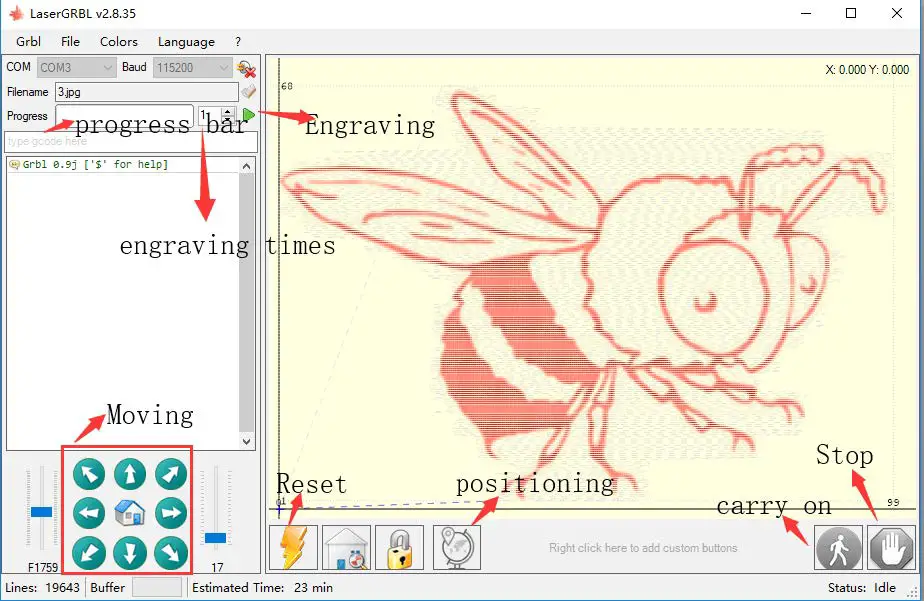
Task: Click the Progress bar field
Action: 124,116
